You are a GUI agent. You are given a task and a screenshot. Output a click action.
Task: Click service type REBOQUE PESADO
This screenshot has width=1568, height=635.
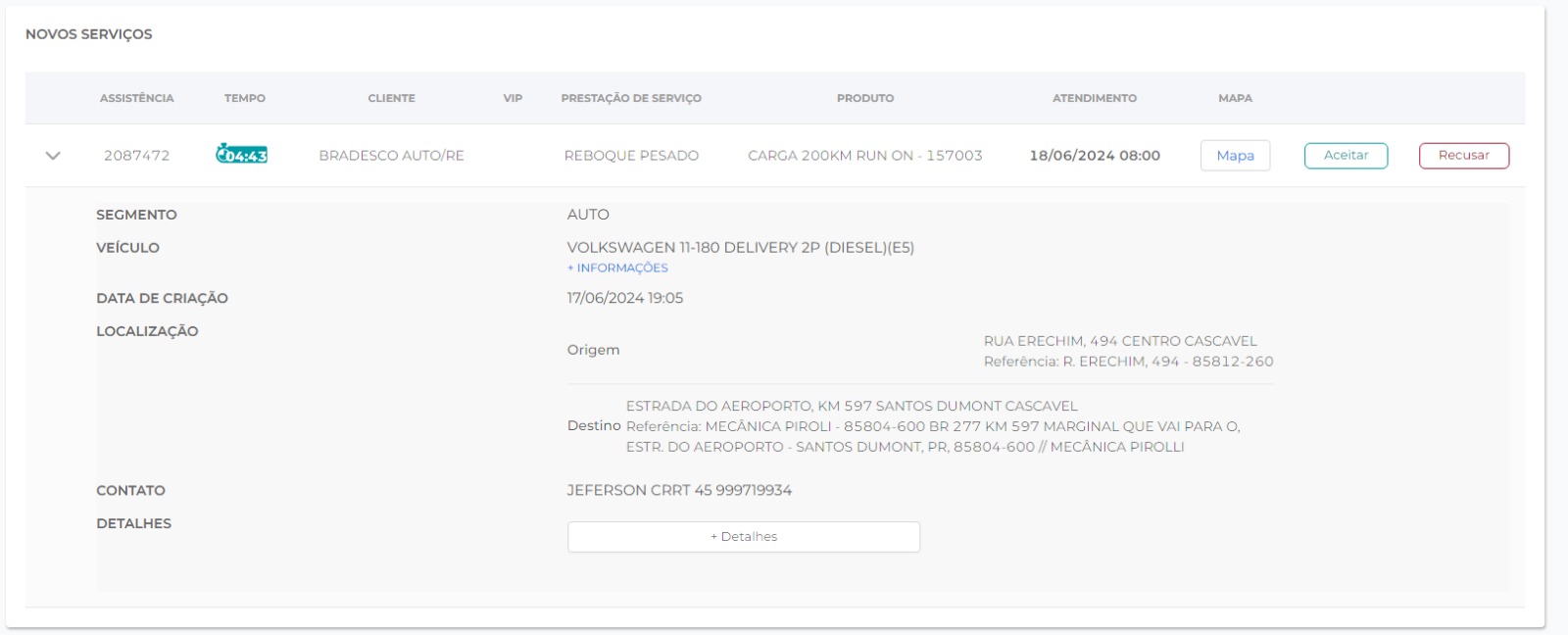coord(631,156)
